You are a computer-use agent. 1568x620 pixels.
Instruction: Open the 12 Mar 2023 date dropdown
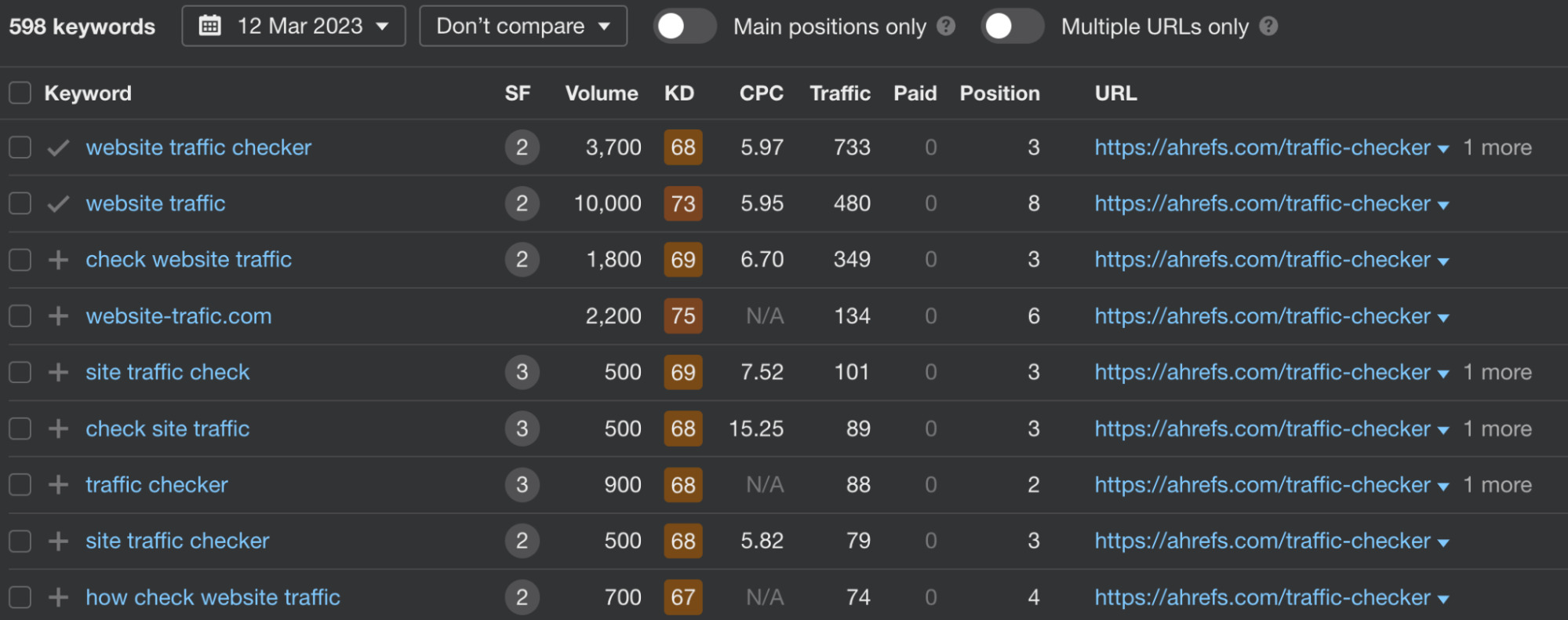(x=293, y=27)
